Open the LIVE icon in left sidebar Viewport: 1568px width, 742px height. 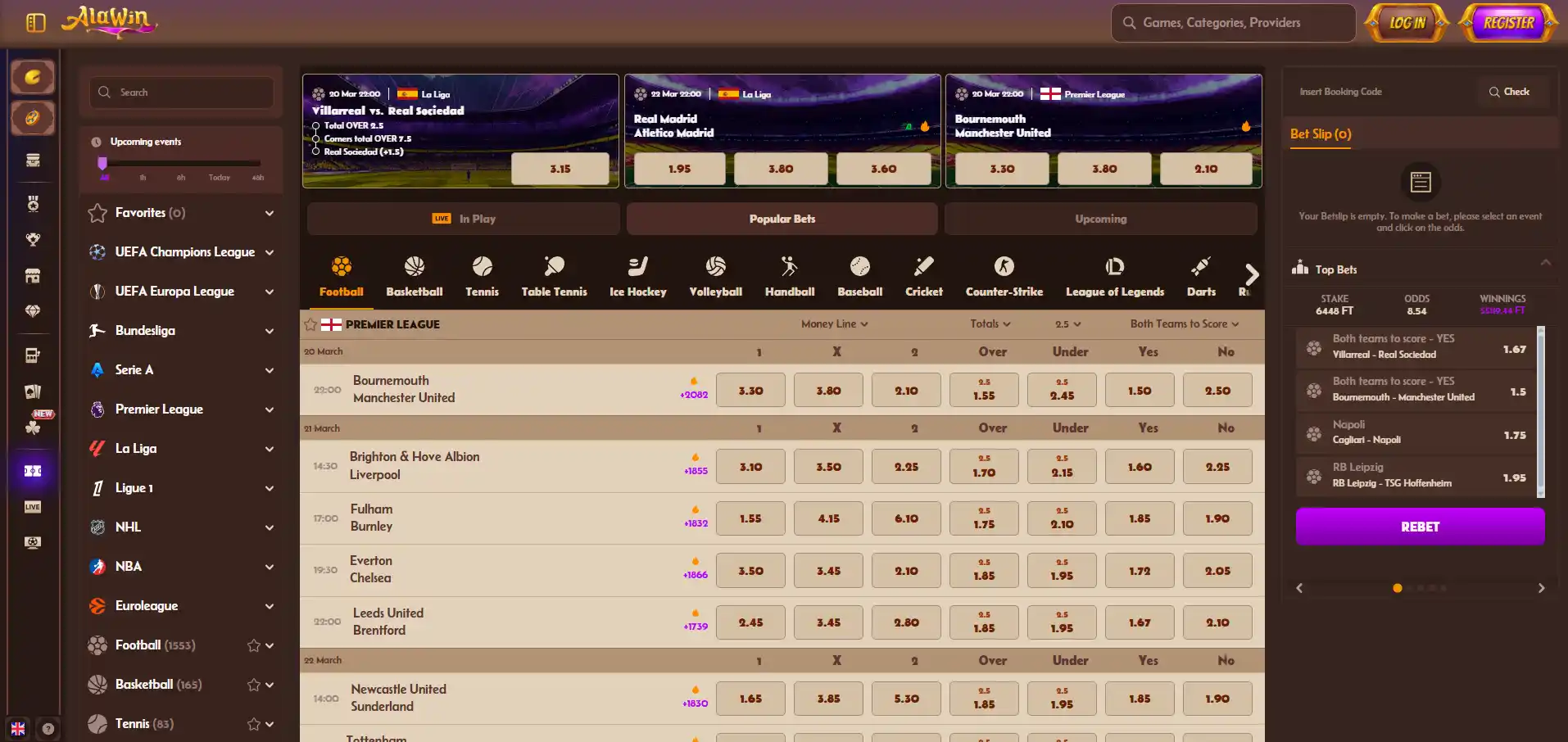tap(33, 507)
